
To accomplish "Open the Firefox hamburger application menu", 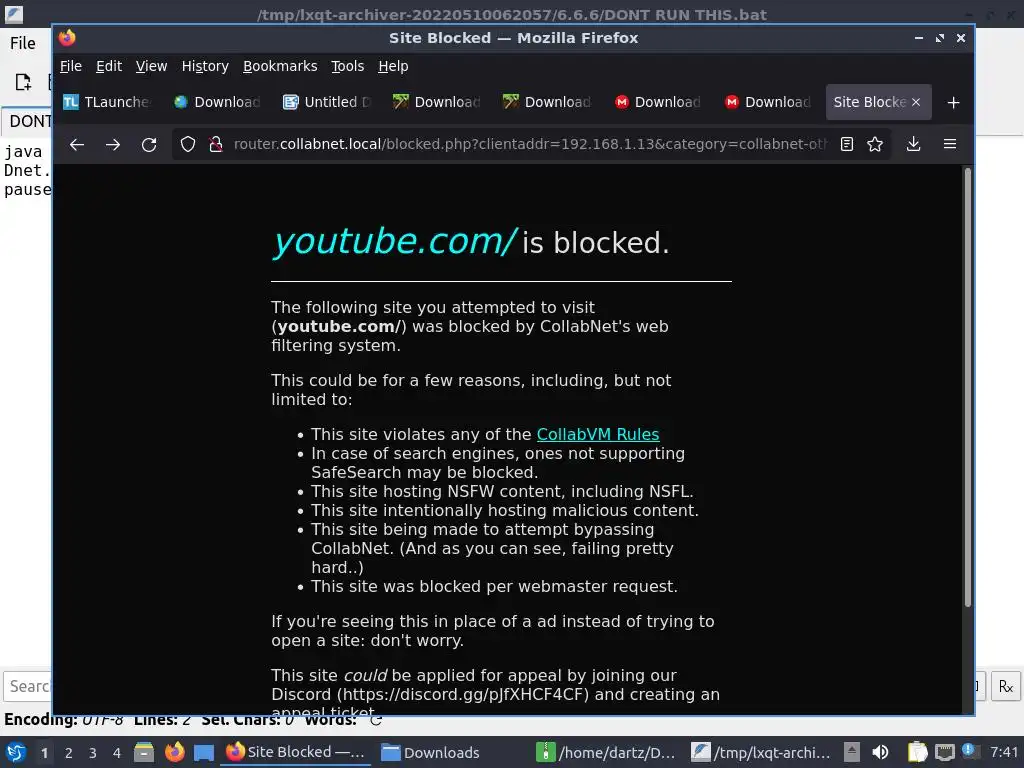I will point(950,144).
